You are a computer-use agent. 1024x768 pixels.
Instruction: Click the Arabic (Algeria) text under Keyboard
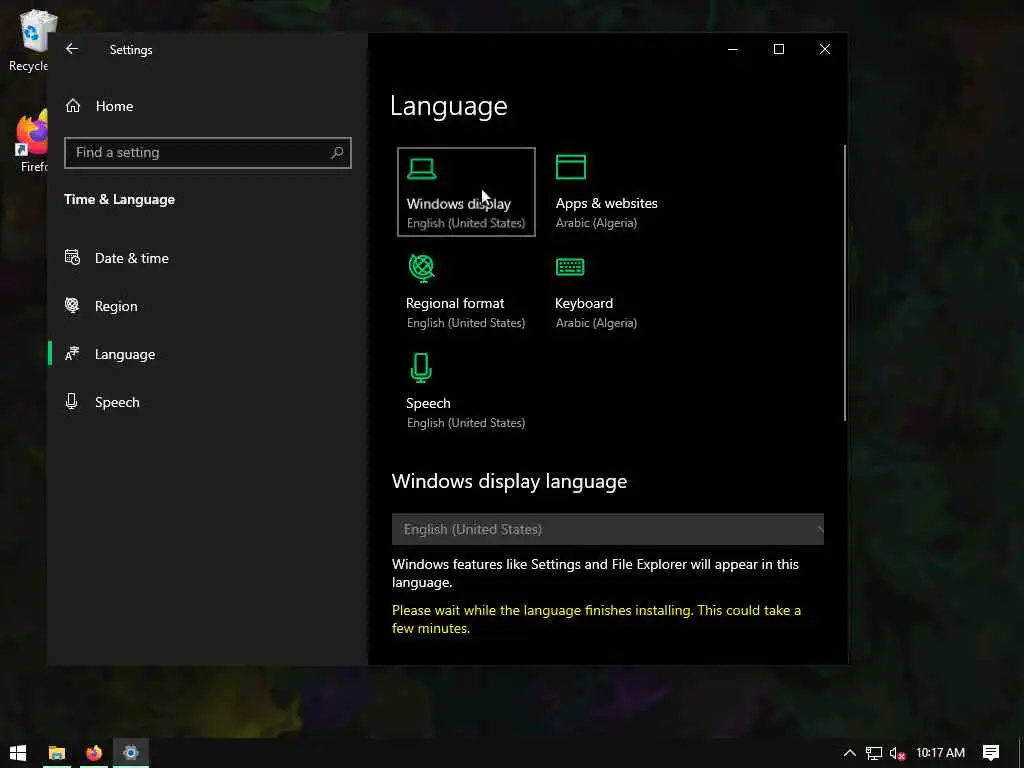(596, 323)
